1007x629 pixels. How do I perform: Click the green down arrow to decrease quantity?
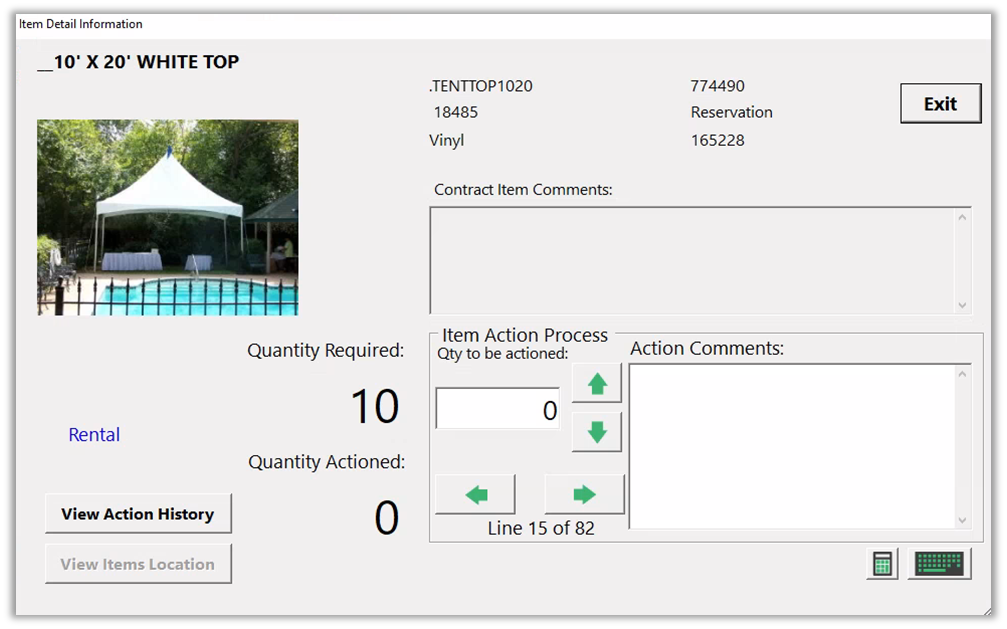point(597,432)
